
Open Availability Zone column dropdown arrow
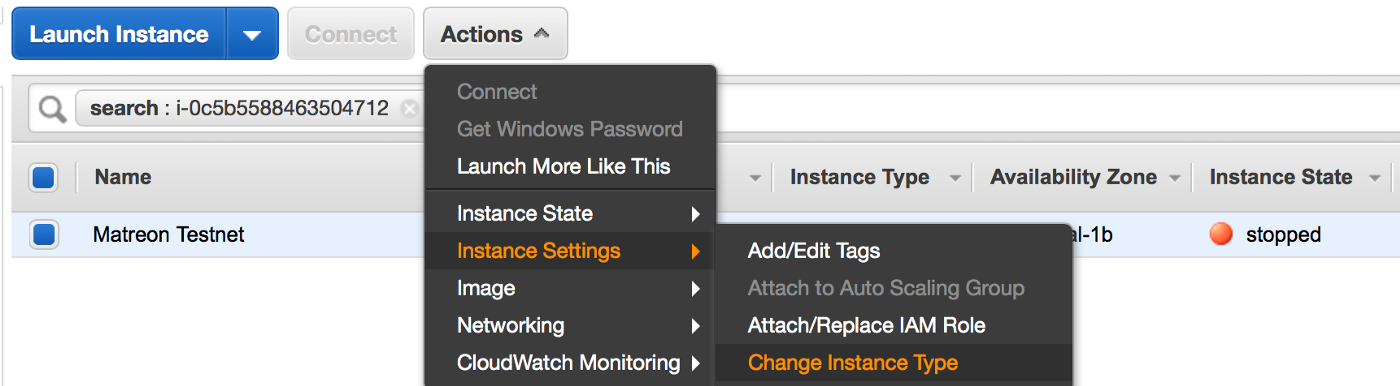[x=1174, y=179]
